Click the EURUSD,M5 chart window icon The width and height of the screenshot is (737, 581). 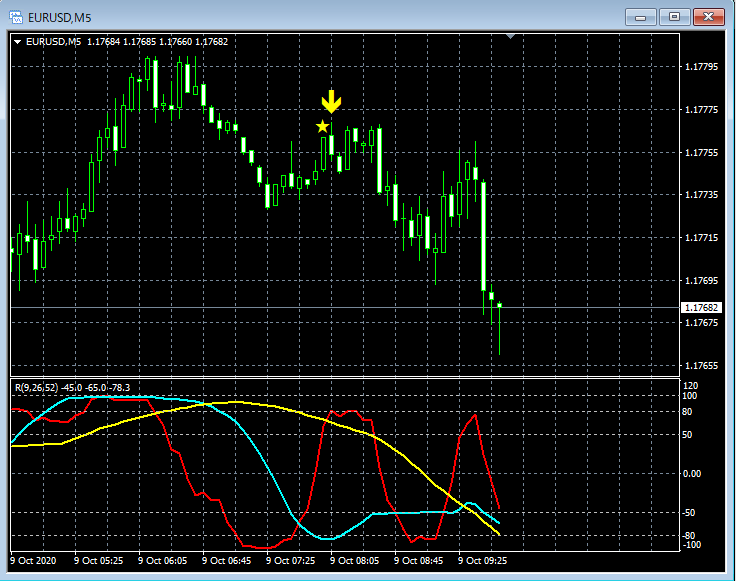coord(16,18)
